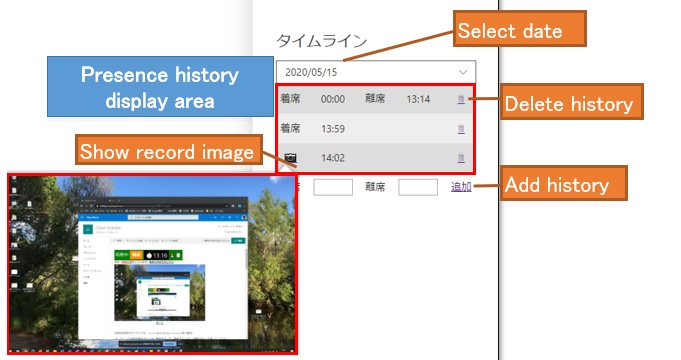This screenshot has height=360, width=681.
Task: Open the recorded desktop screenshot thumbnail
Action: 152,264
